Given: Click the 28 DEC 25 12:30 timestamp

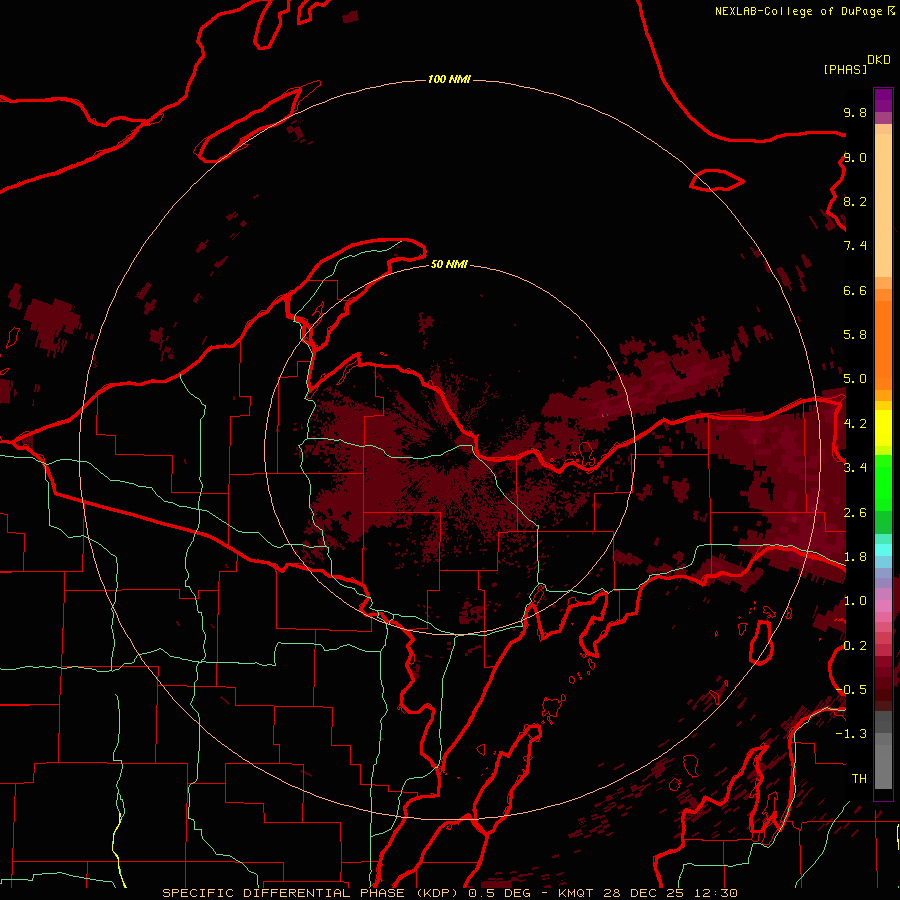Looking at the screenshot, I should coord(670,893).
